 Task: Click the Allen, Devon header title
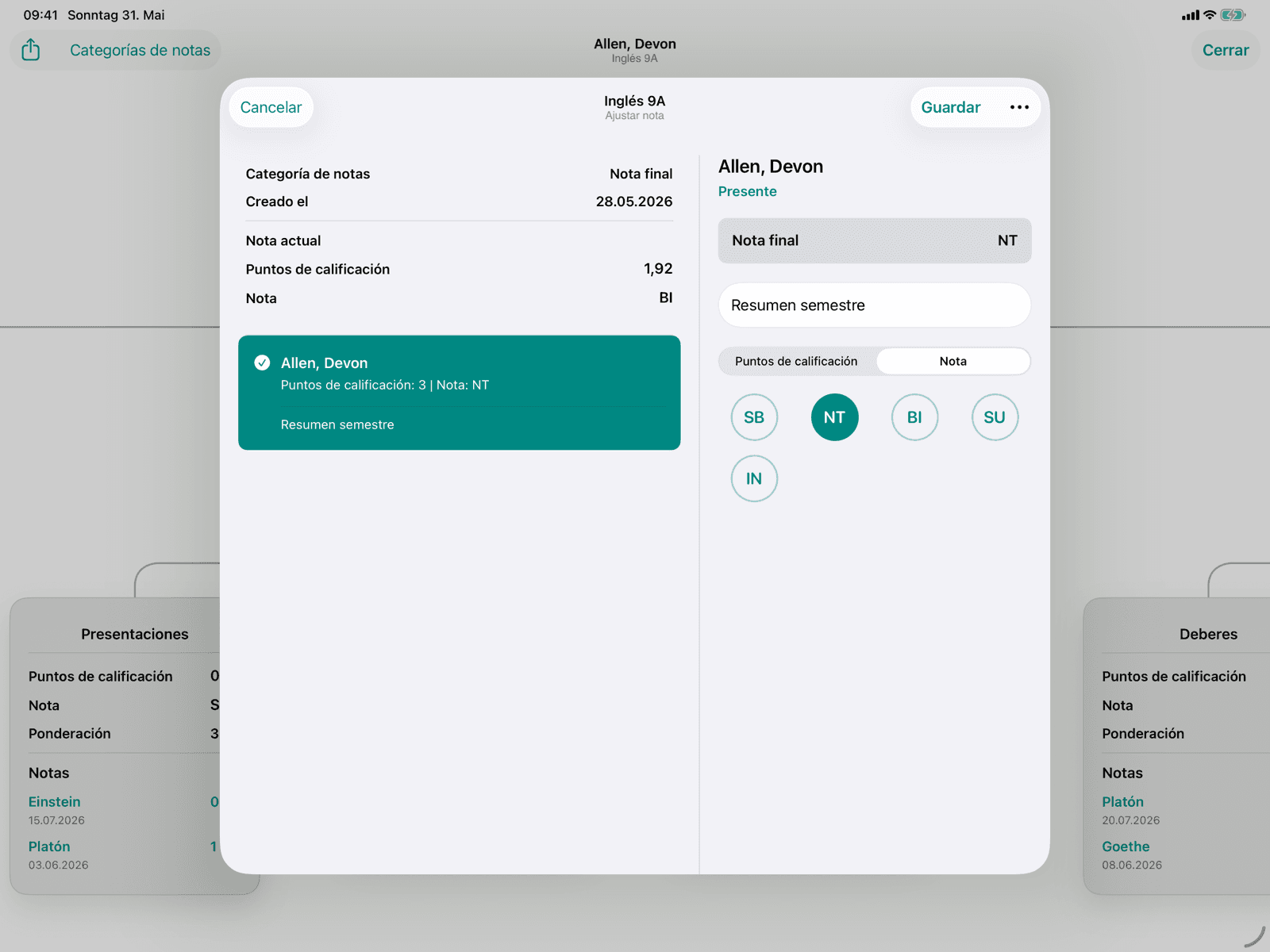635,44
